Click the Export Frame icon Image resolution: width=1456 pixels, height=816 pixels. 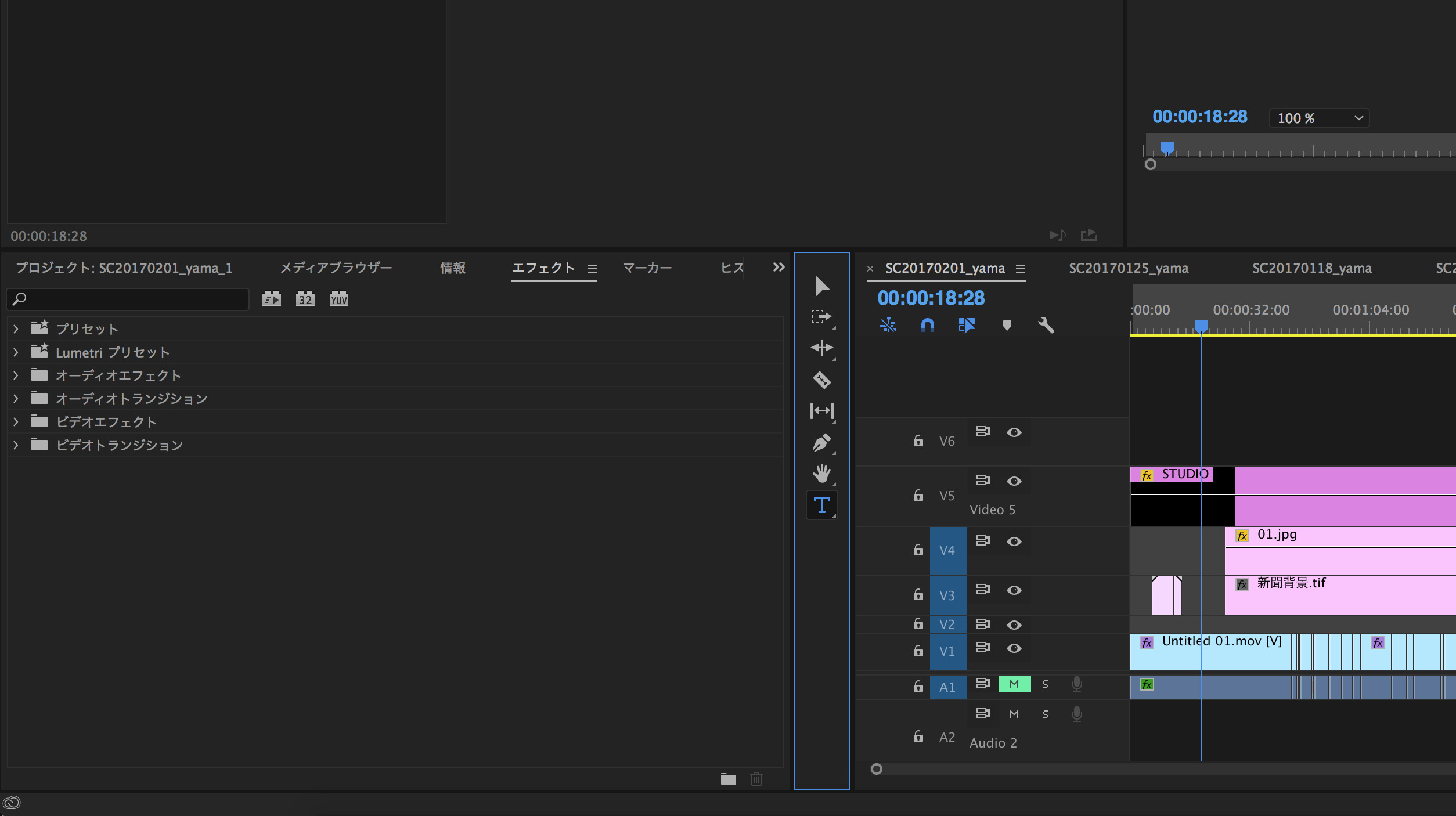[1089, 235]
